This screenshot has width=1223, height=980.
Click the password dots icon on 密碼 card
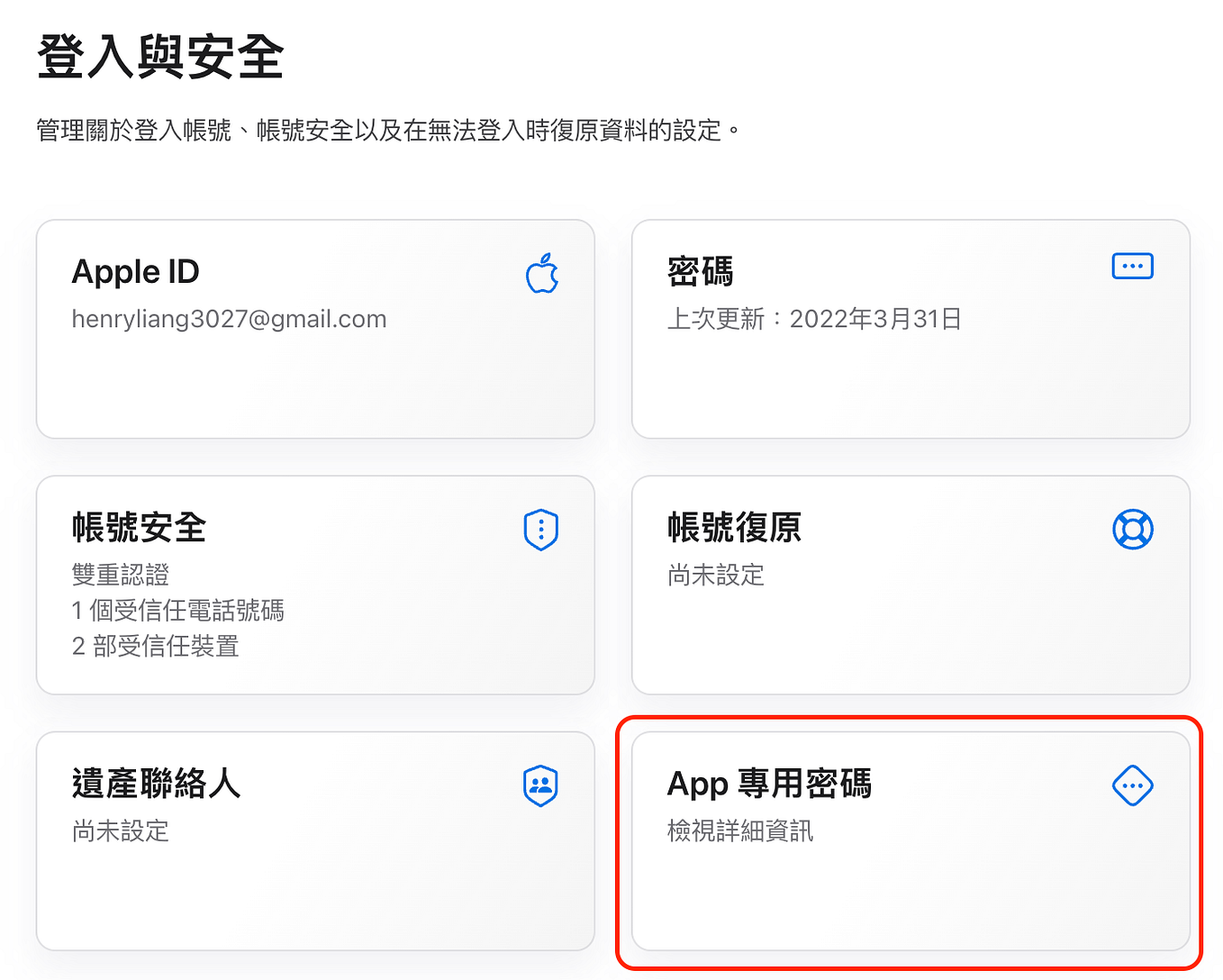[1133, 266]
